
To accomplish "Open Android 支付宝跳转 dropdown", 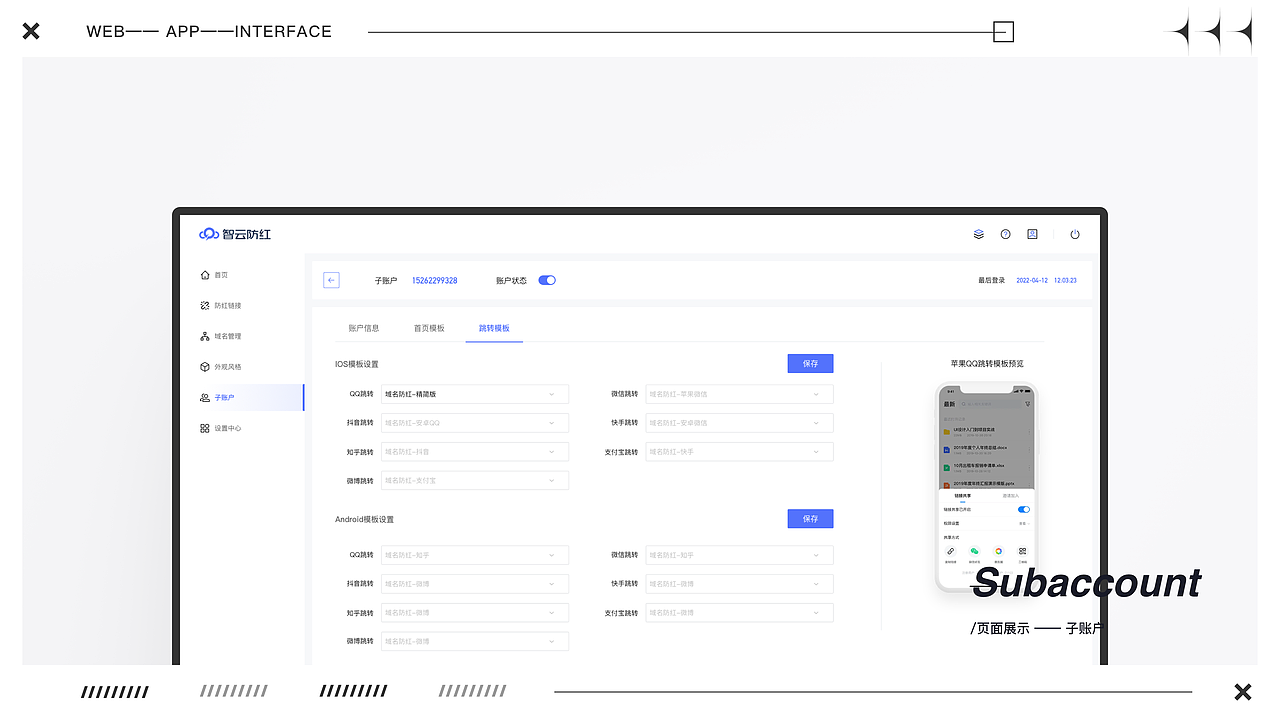I will pos(739,613).
